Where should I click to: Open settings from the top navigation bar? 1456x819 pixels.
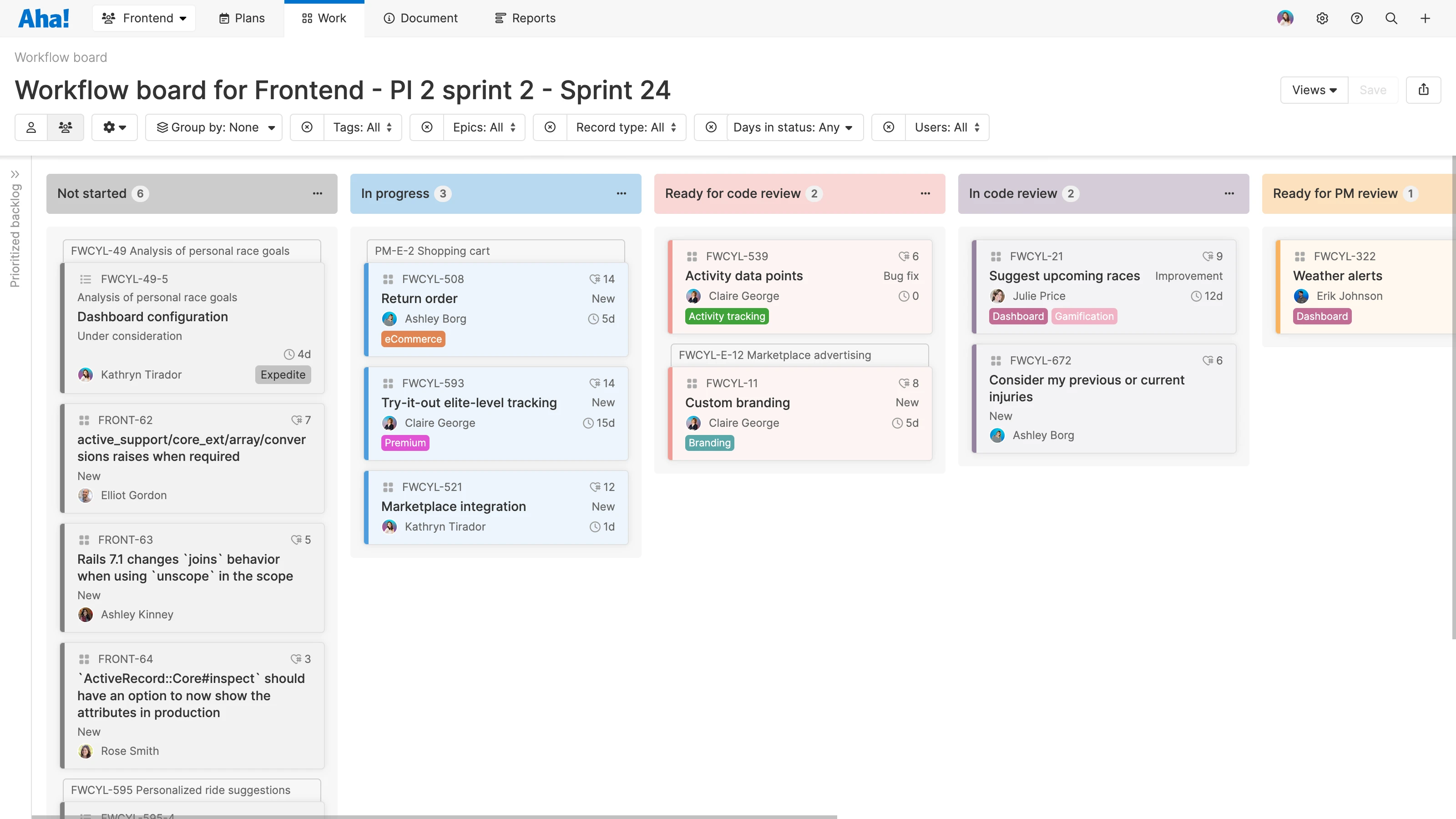(x=1323, y=18)
